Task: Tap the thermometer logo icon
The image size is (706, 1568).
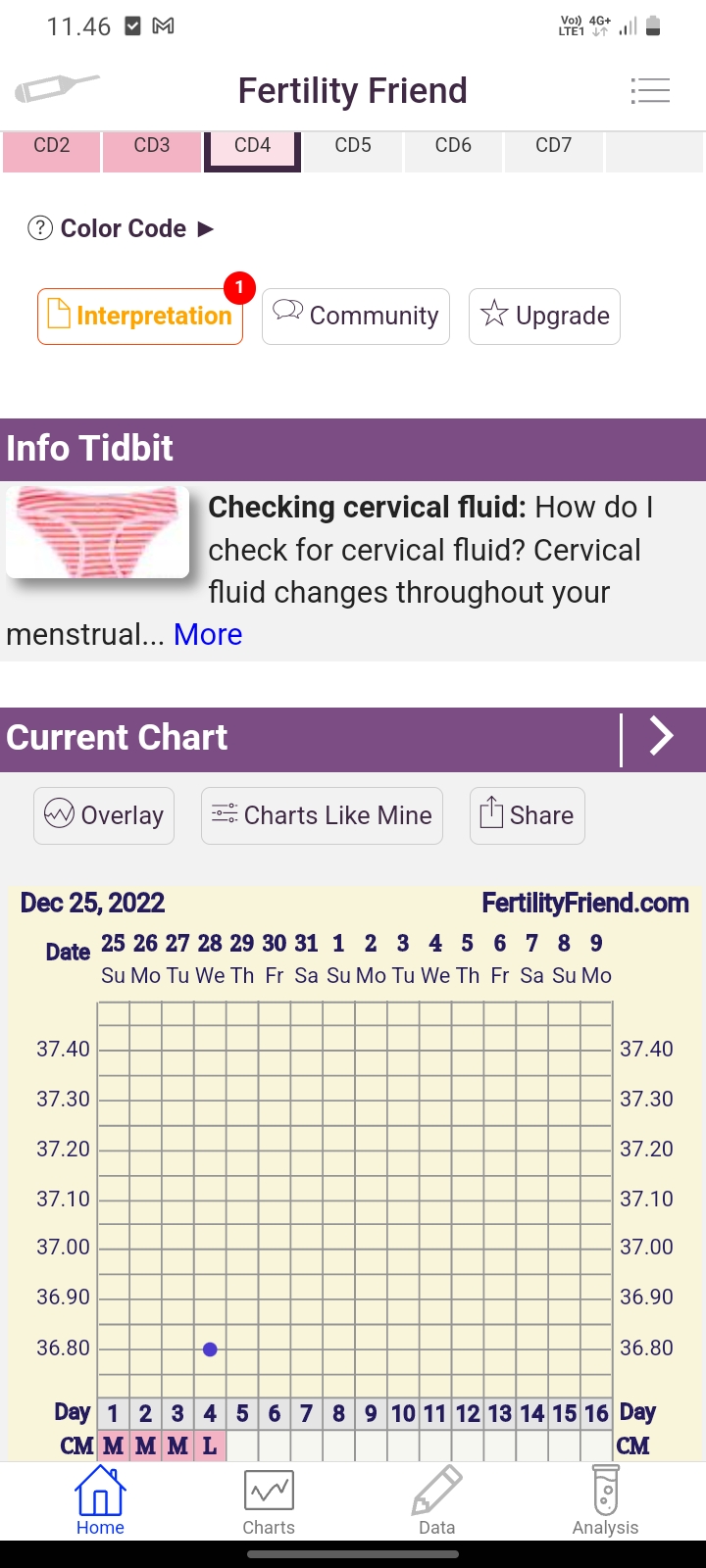Action: [56, 89]
